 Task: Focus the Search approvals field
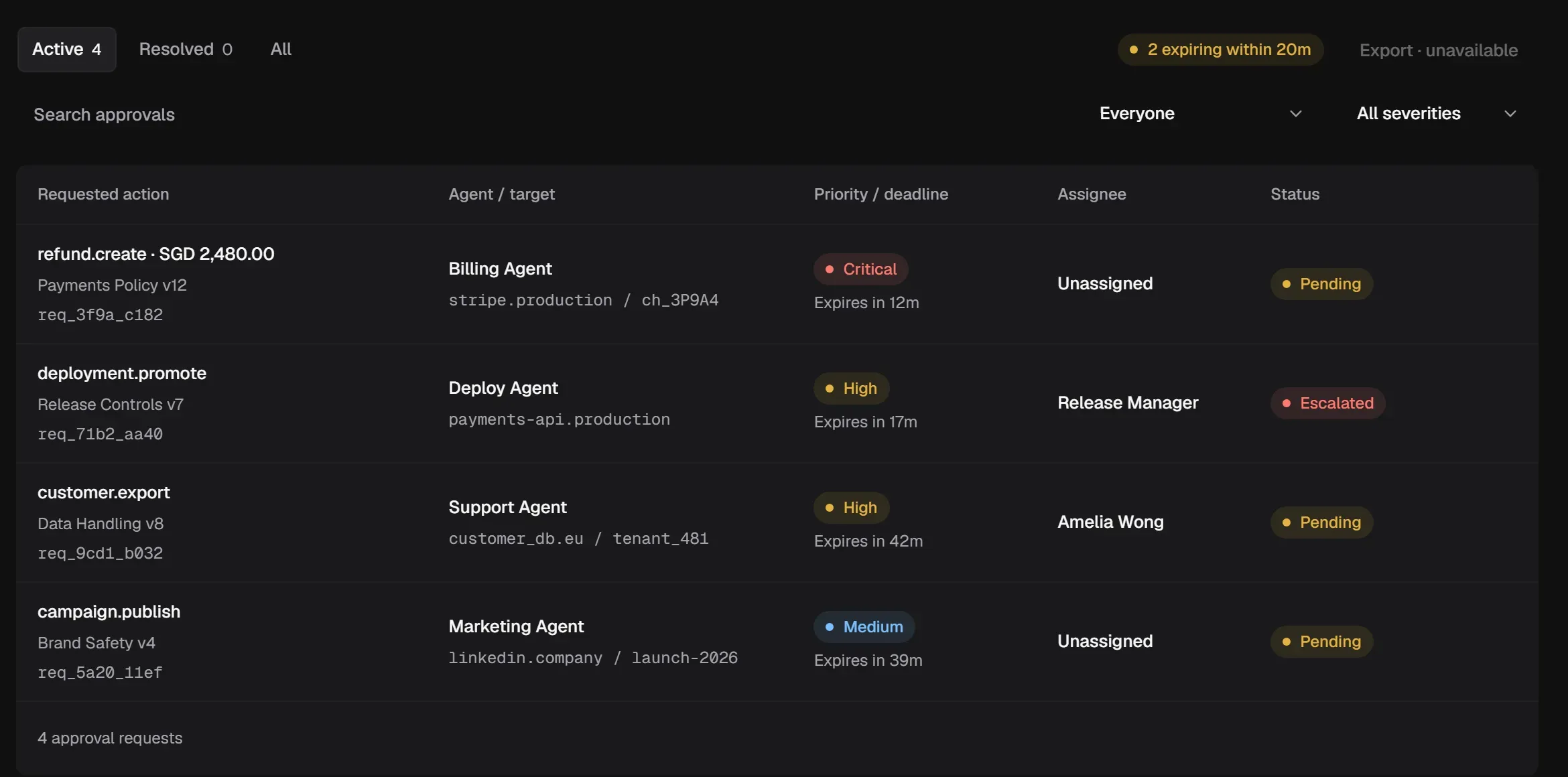tap(549, 115)
